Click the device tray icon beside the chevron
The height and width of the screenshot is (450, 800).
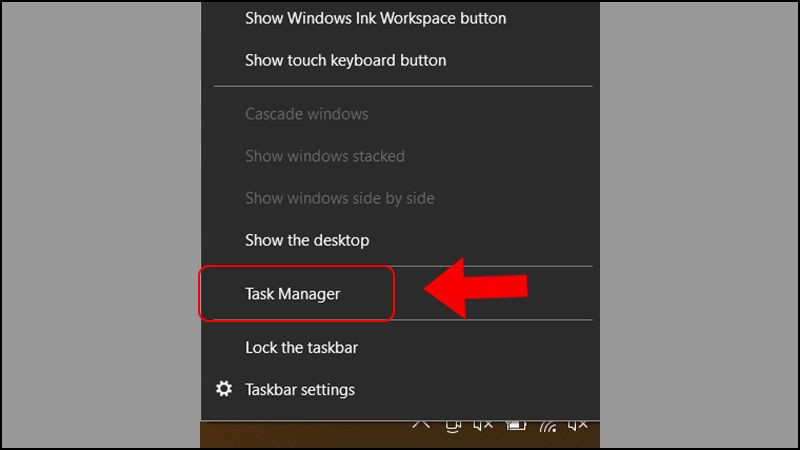[x=452, y=426]
